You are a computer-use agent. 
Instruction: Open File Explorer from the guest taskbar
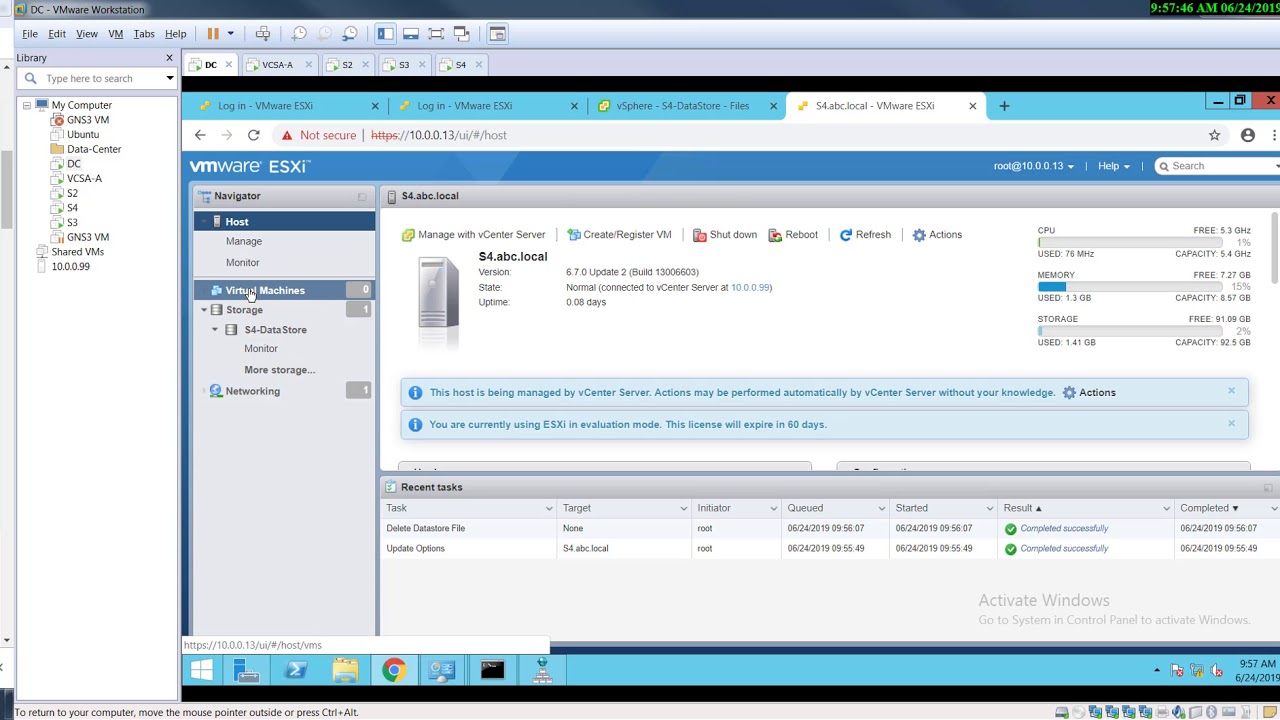tap(345, 670)
